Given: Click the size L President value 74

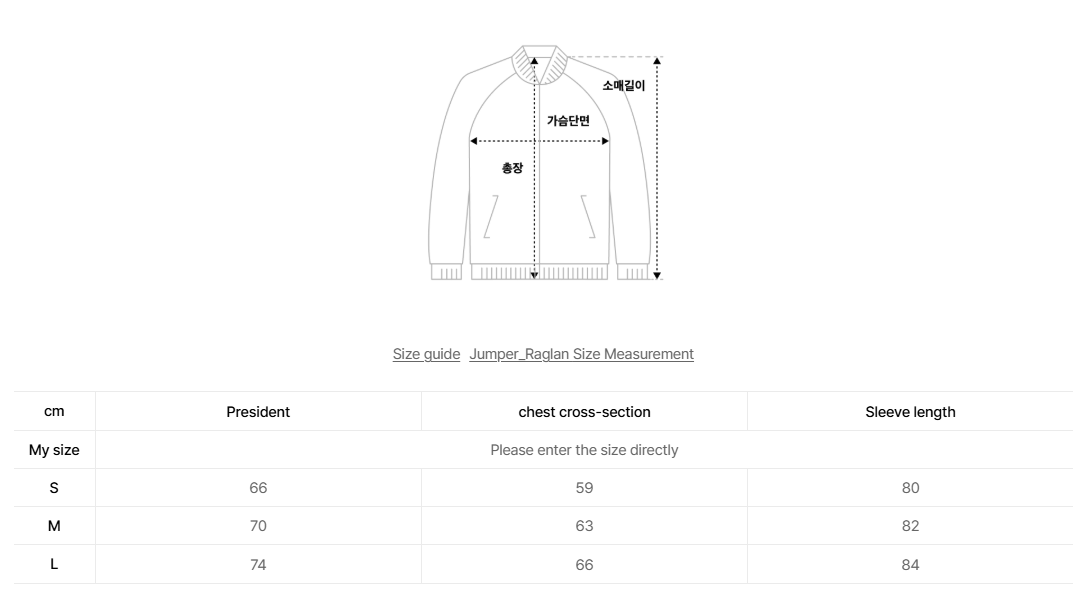Looking at the screenshot, I should point(258,565).
